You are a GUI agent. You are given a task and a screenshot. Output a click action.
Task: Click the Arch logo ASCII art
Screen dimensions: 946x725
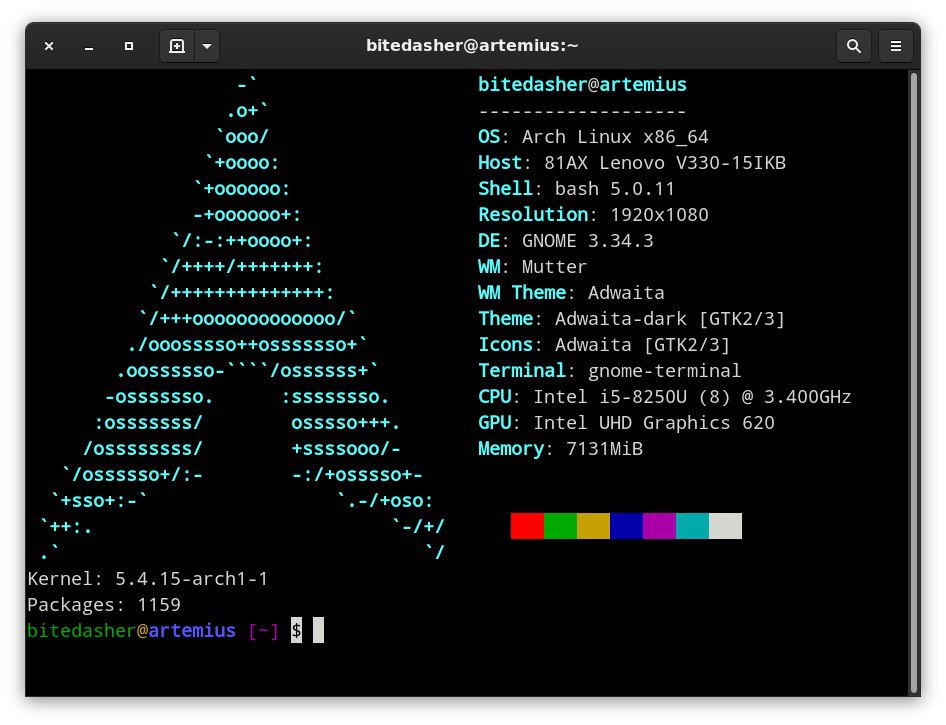(x=242, y=318)
